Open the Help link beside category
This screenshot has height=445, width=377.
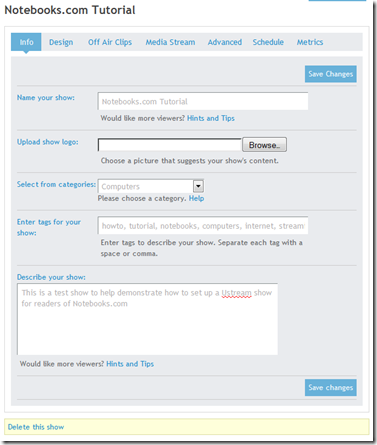click(x=196, y=198)
